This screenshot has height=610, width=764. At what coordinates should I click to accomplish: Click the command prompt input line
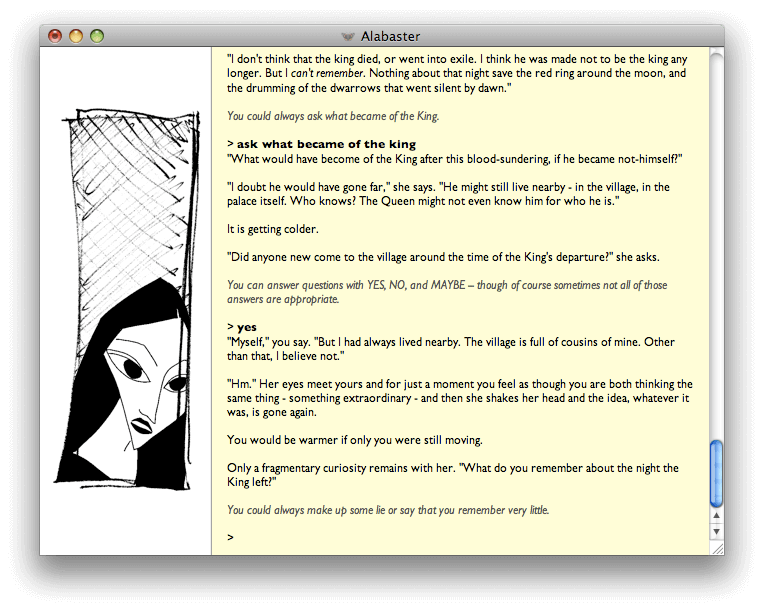click(459, 537)
